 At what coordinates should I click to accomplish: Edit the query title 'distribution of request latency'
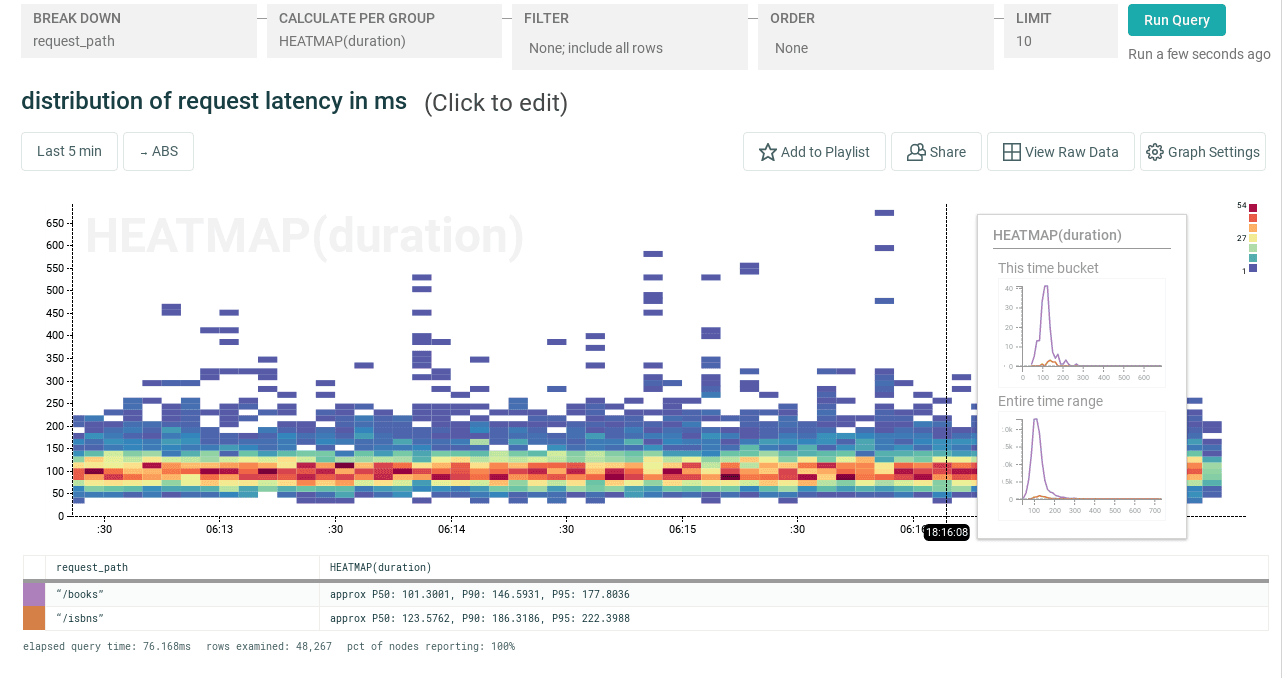pos(213,101)
